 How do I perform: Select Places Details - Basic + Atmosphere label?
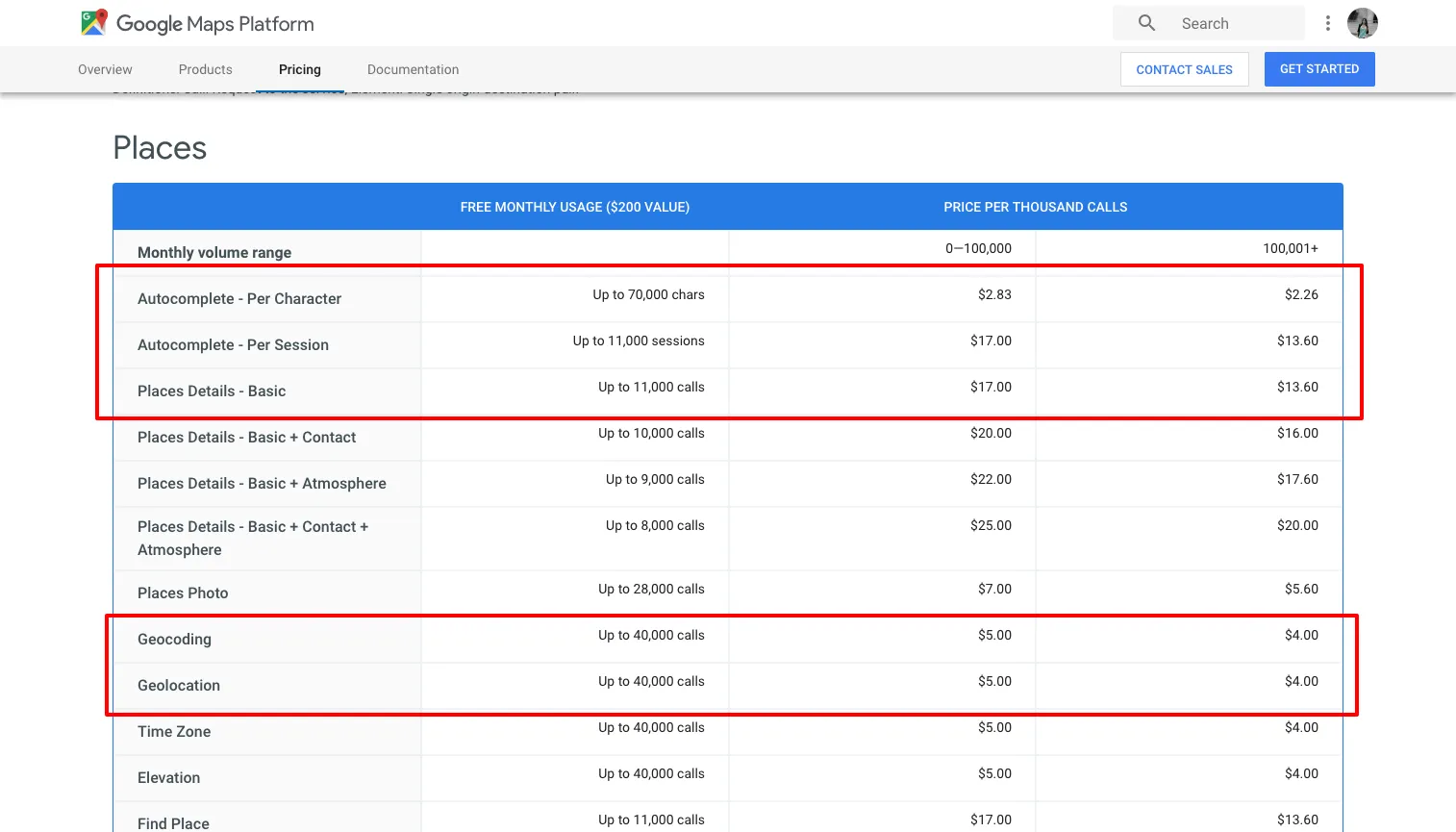point(263,483)
